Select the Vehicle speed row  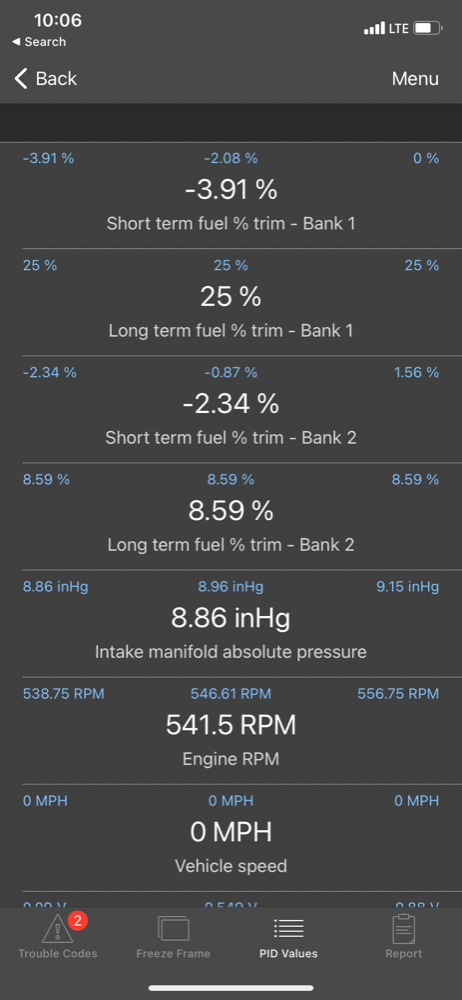[x=231, y=838]
